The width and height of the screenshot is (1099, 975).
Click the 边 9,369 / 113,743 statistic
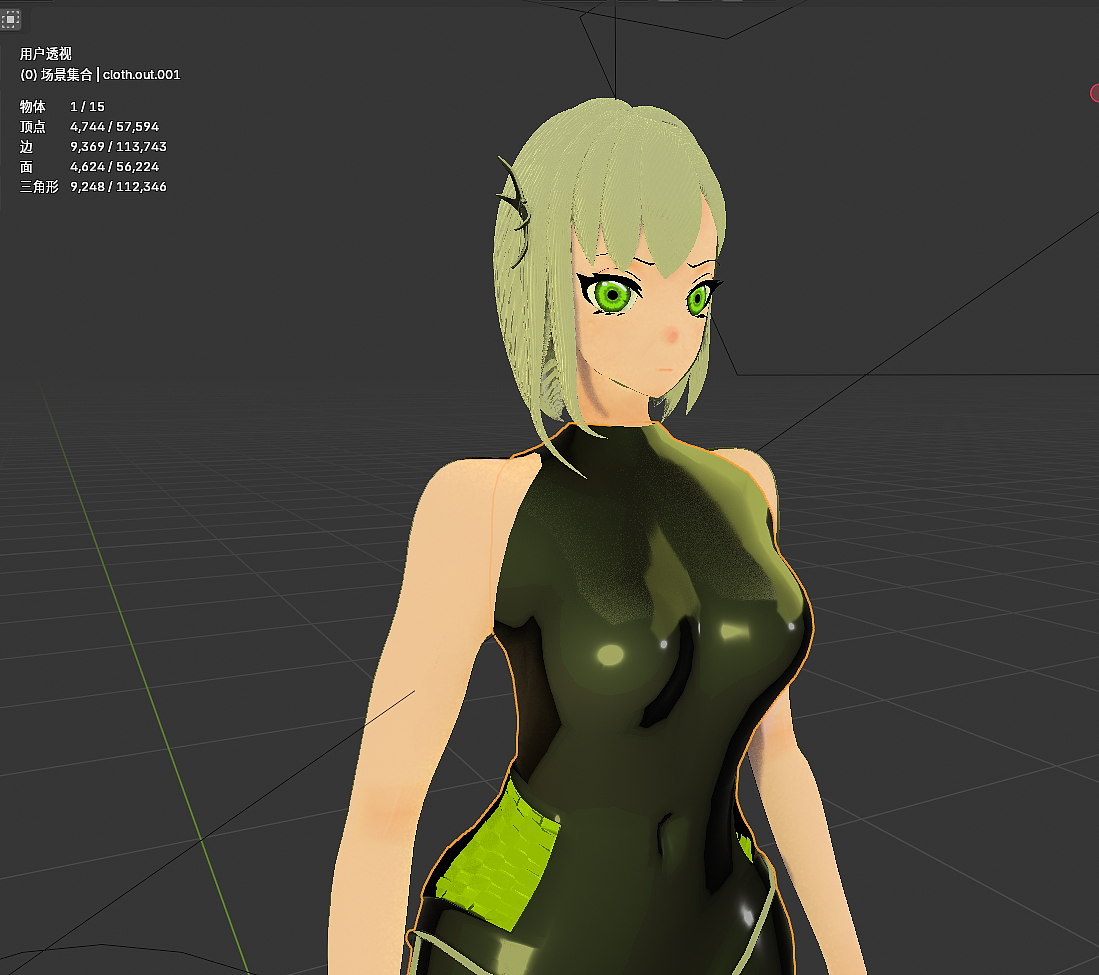pyautogui.click(x=93, y=146)
